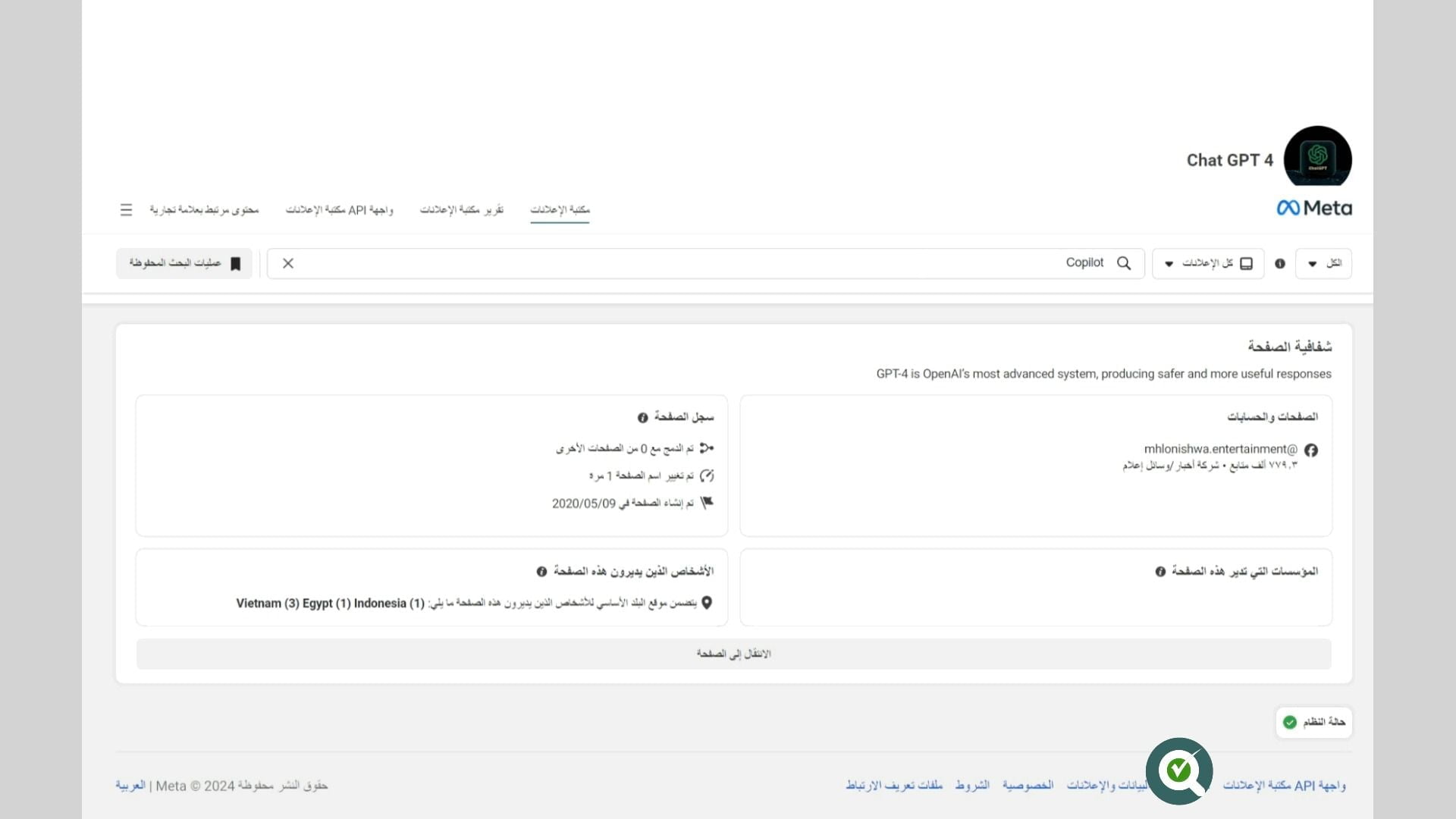Switch to the مكتبة الإعلانات tab

click(x=560, y=210)
